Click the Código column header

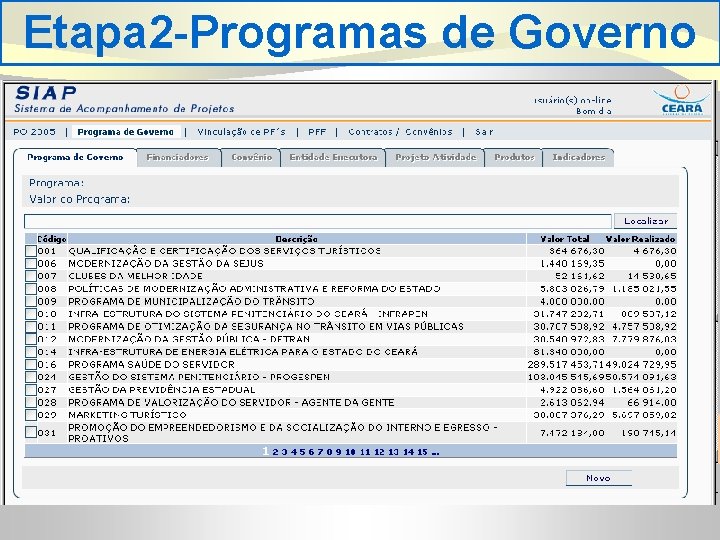click(52, 239)
